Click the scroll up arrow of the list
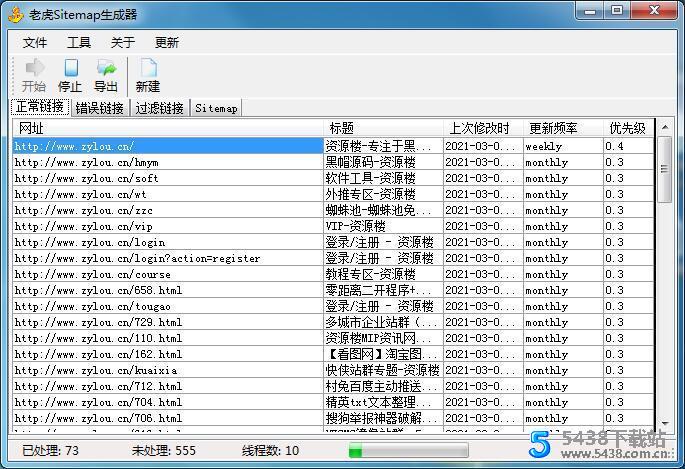Image resolution: width=685 pixels, height=469 pixels. 664,128
